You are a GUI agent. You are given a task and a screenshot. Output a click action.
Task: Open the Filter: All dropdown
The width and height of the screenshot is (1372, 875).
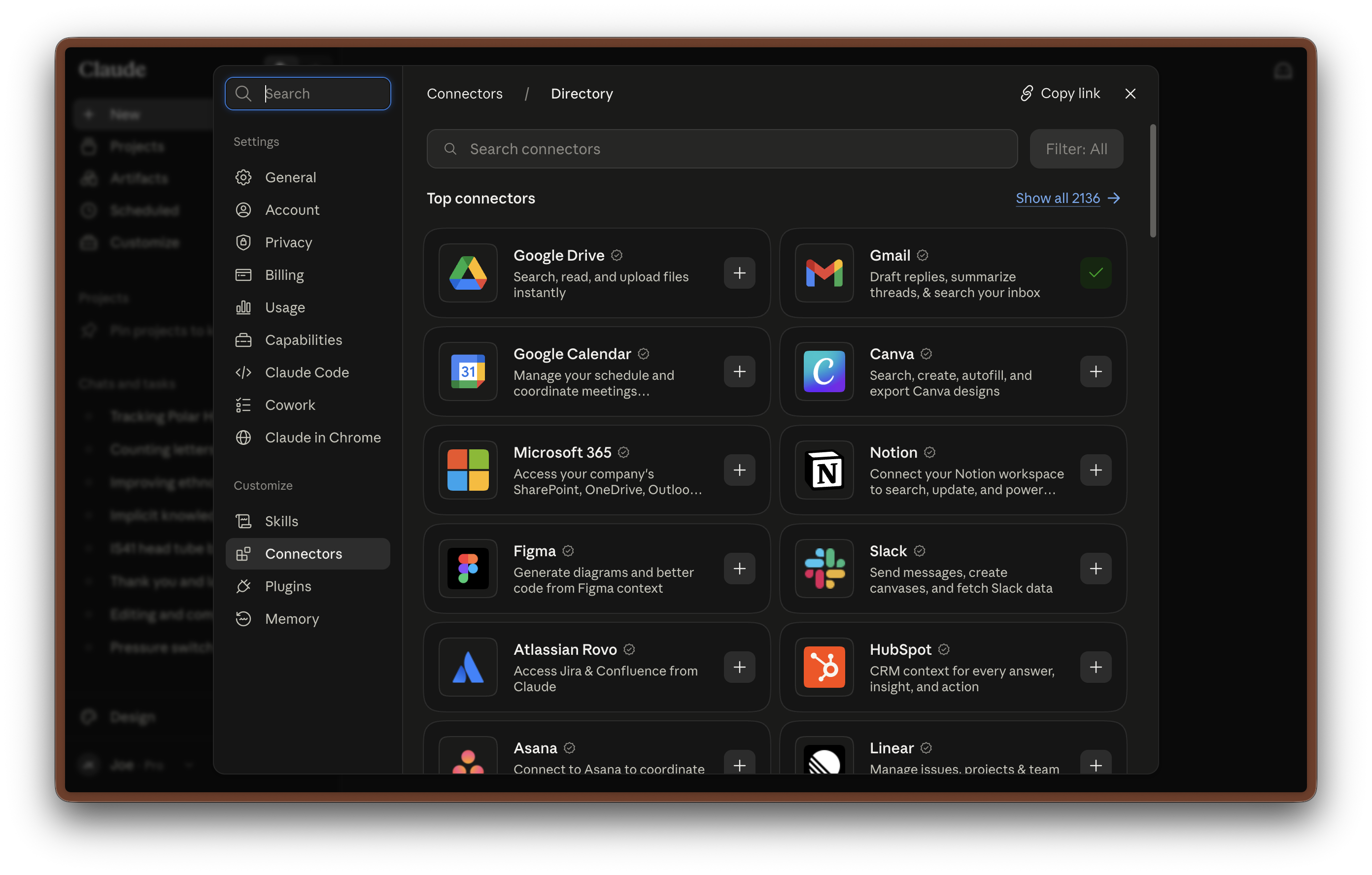point(1076,149)
